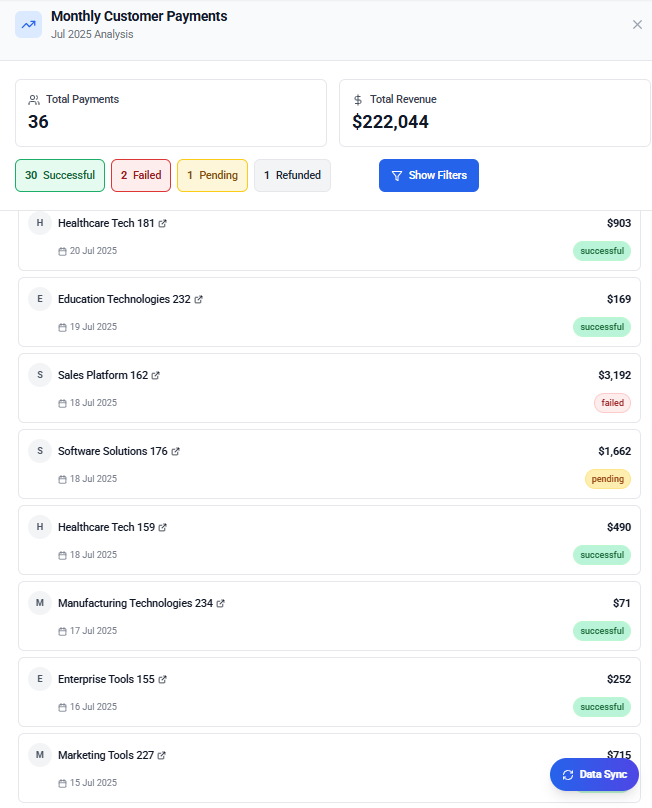This screenshot has width=652, height=808.
Task: Toggle the Refunded payments filter chip
Action: 292,175
